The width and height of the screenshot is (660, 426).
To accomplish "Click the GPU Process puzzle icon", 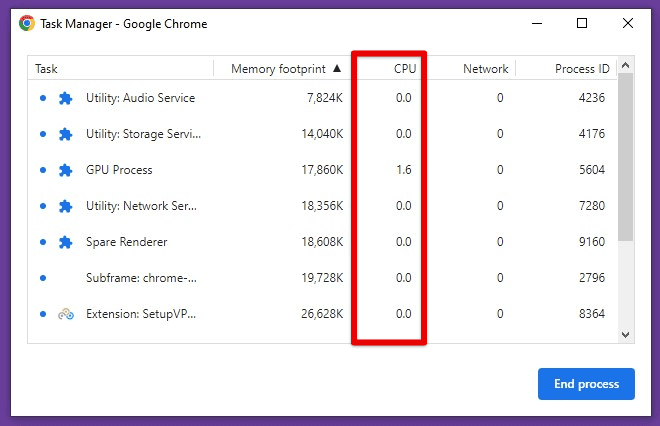I will click(x=65, y=170).
